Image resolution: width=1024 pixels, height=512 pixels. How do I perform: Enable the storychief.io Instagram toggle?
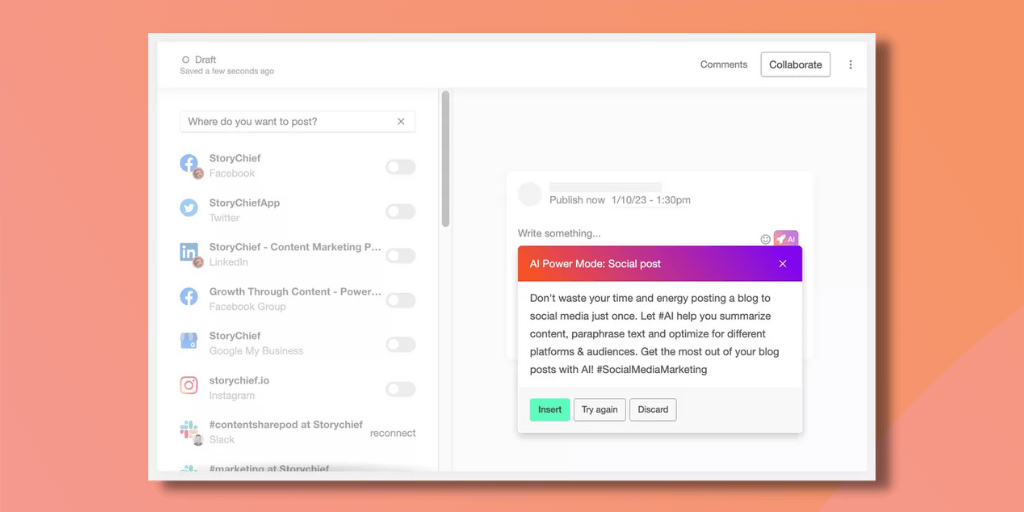[x=400, y=389]
